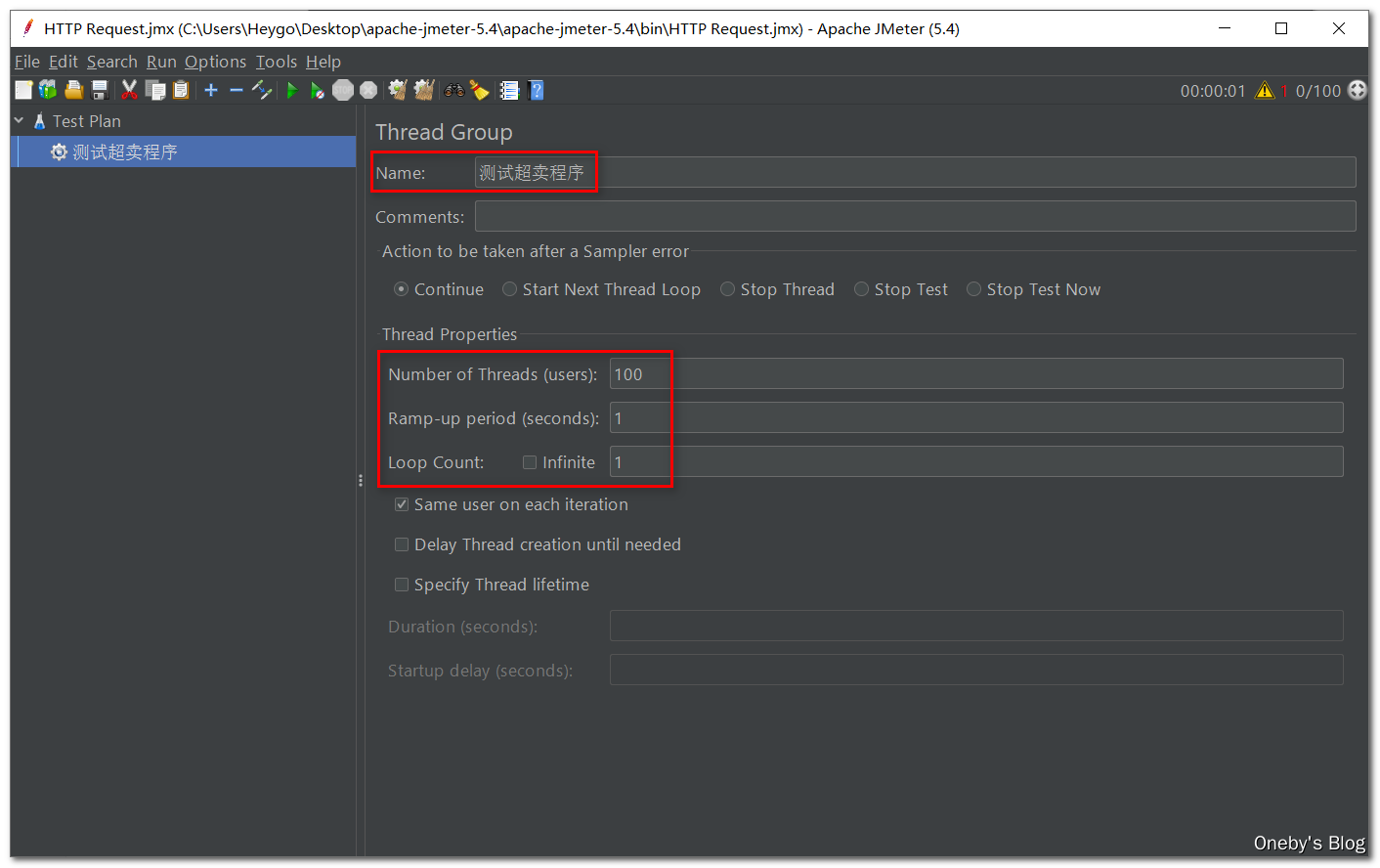
Task: Click the Ramp-up period field
Action: point(976,417)
